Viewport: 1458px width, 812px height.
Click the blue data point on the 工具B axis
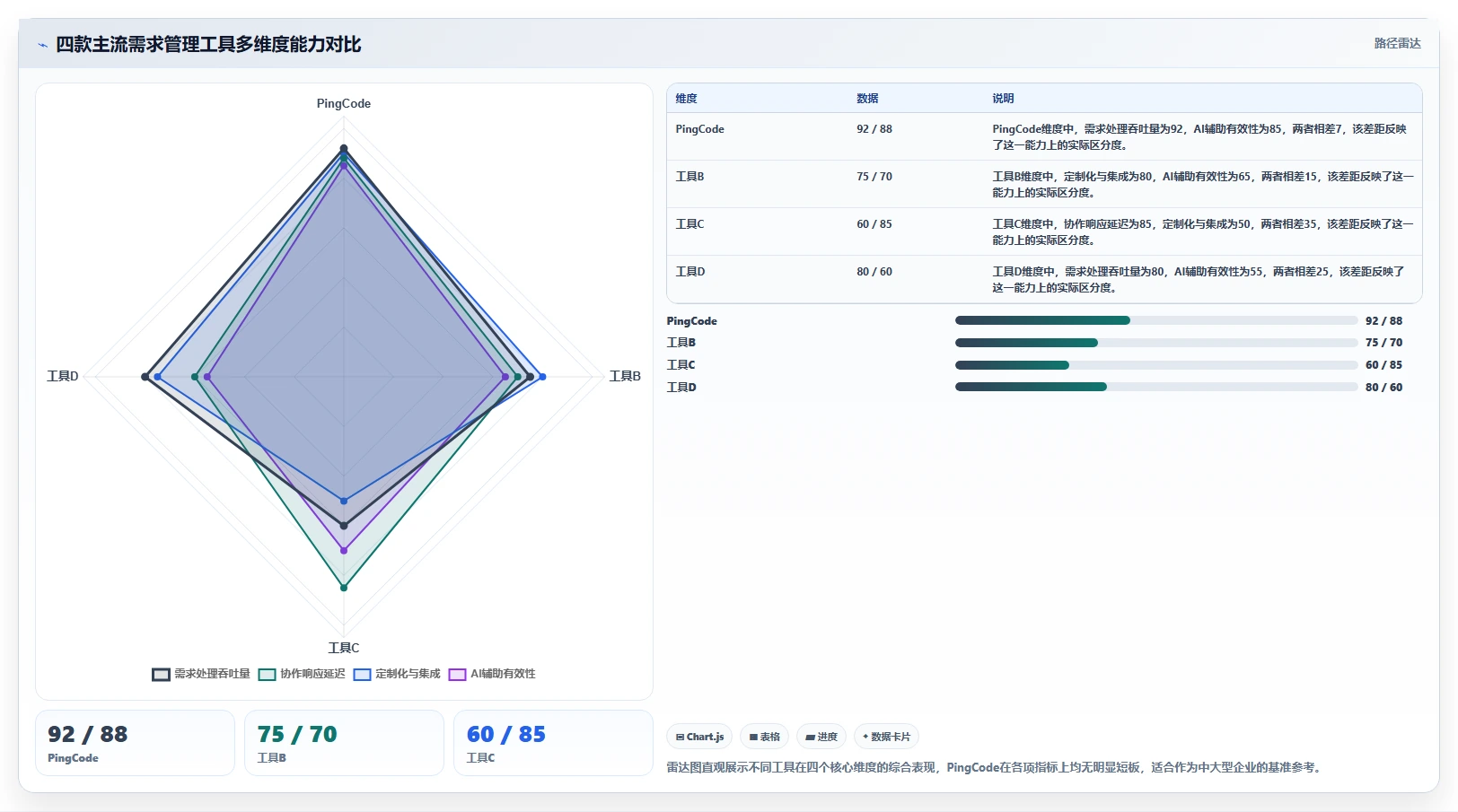click(542, 377)
